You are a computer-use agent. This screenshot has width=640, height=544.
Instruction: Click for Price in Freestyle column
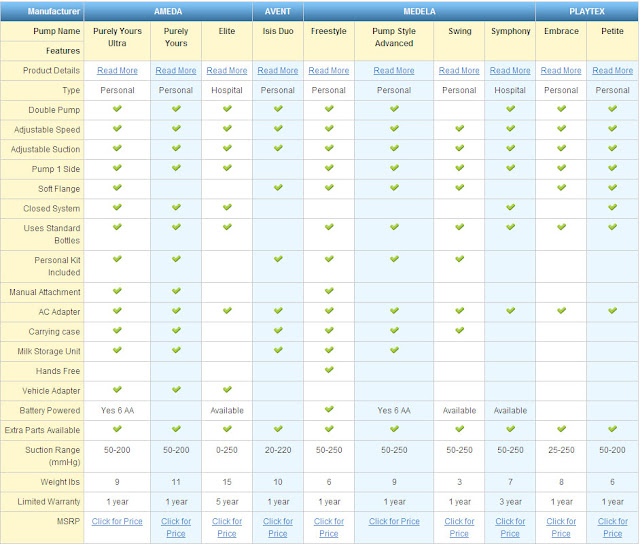tap(329, 528)
